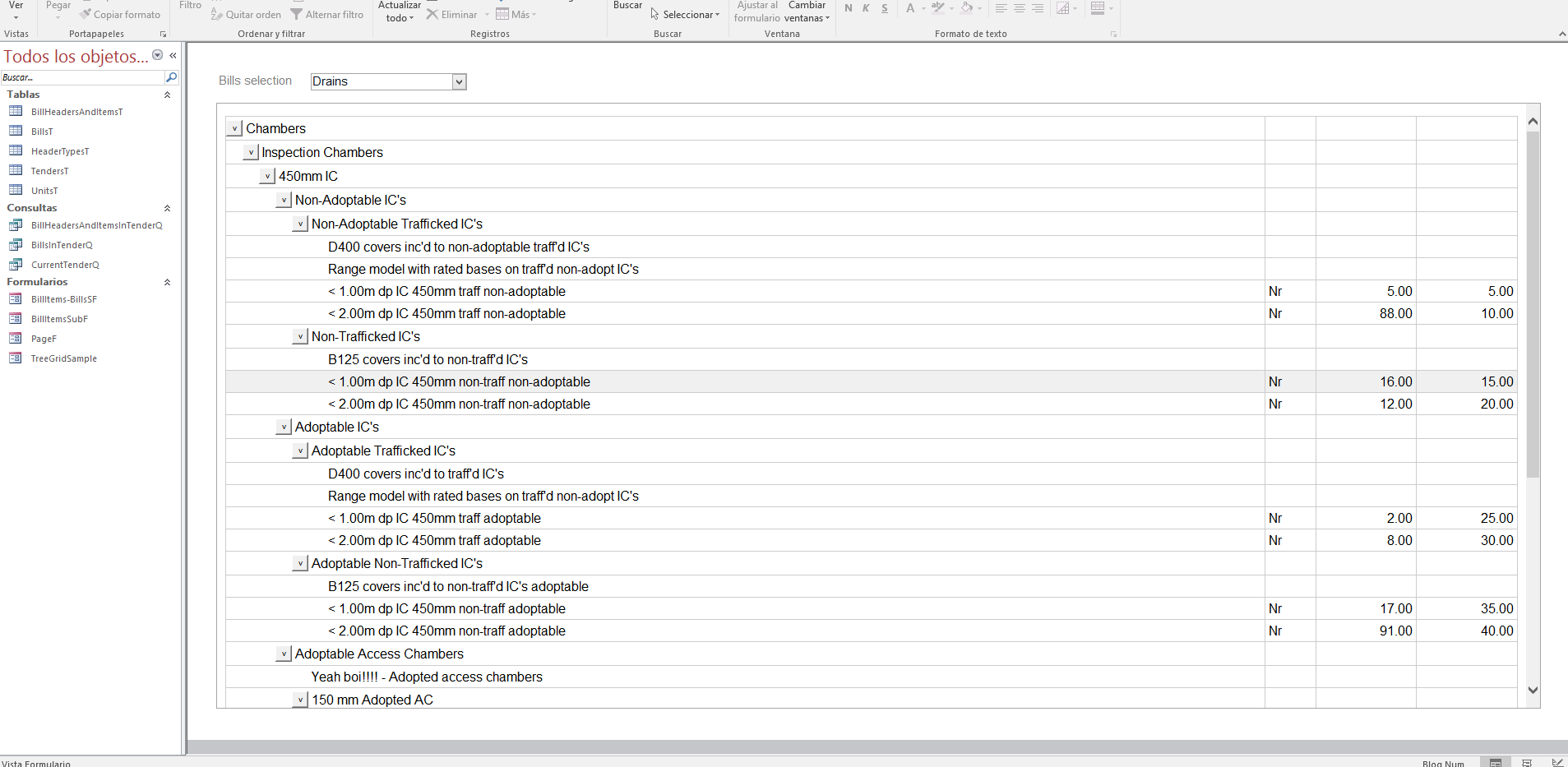Switch to Form view in status bar

pyautogui.click(x=1496, y=763)
